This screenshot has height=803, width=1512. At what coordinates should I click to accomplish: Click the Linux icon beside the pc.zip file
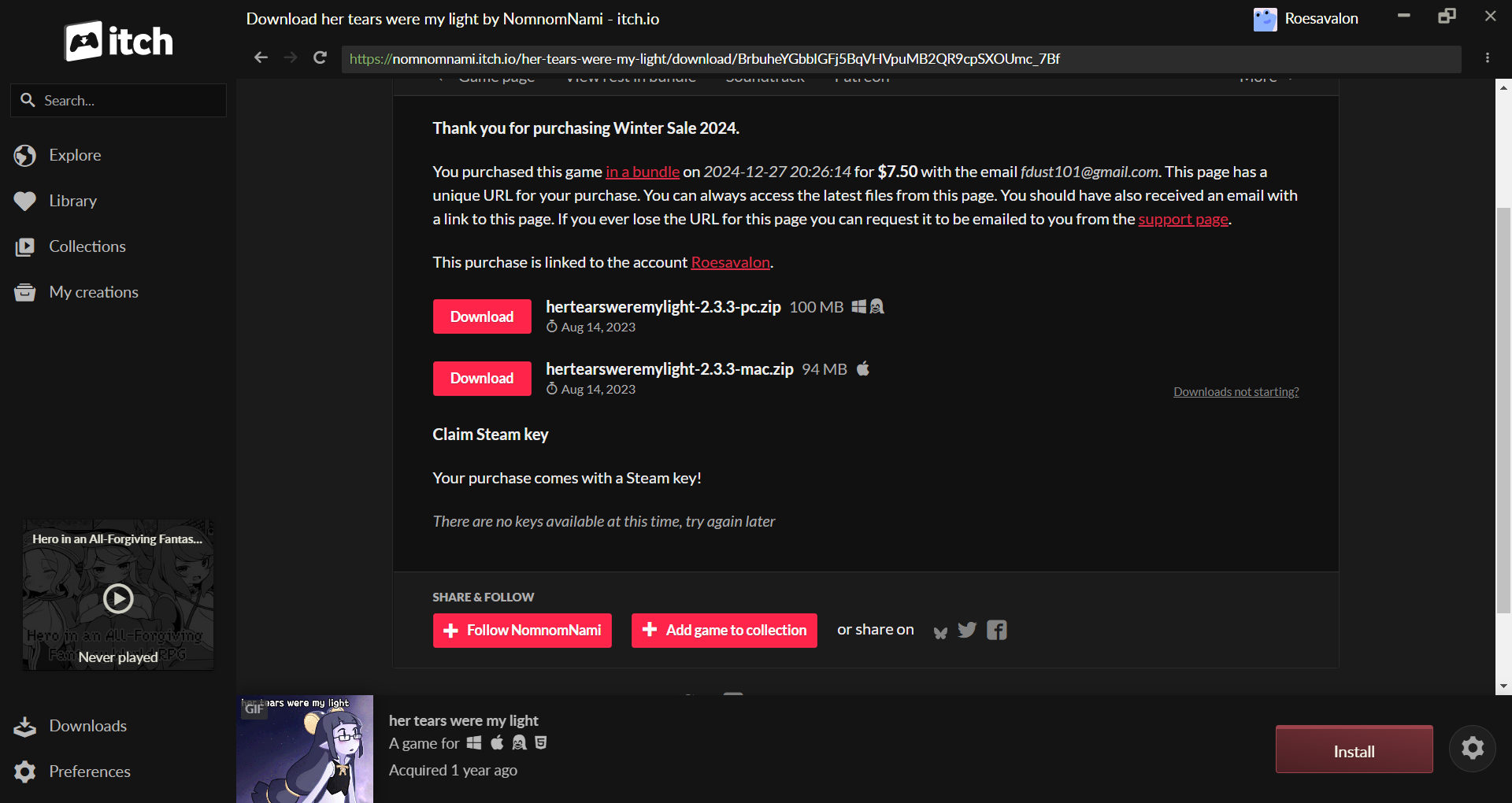point(876,306)
